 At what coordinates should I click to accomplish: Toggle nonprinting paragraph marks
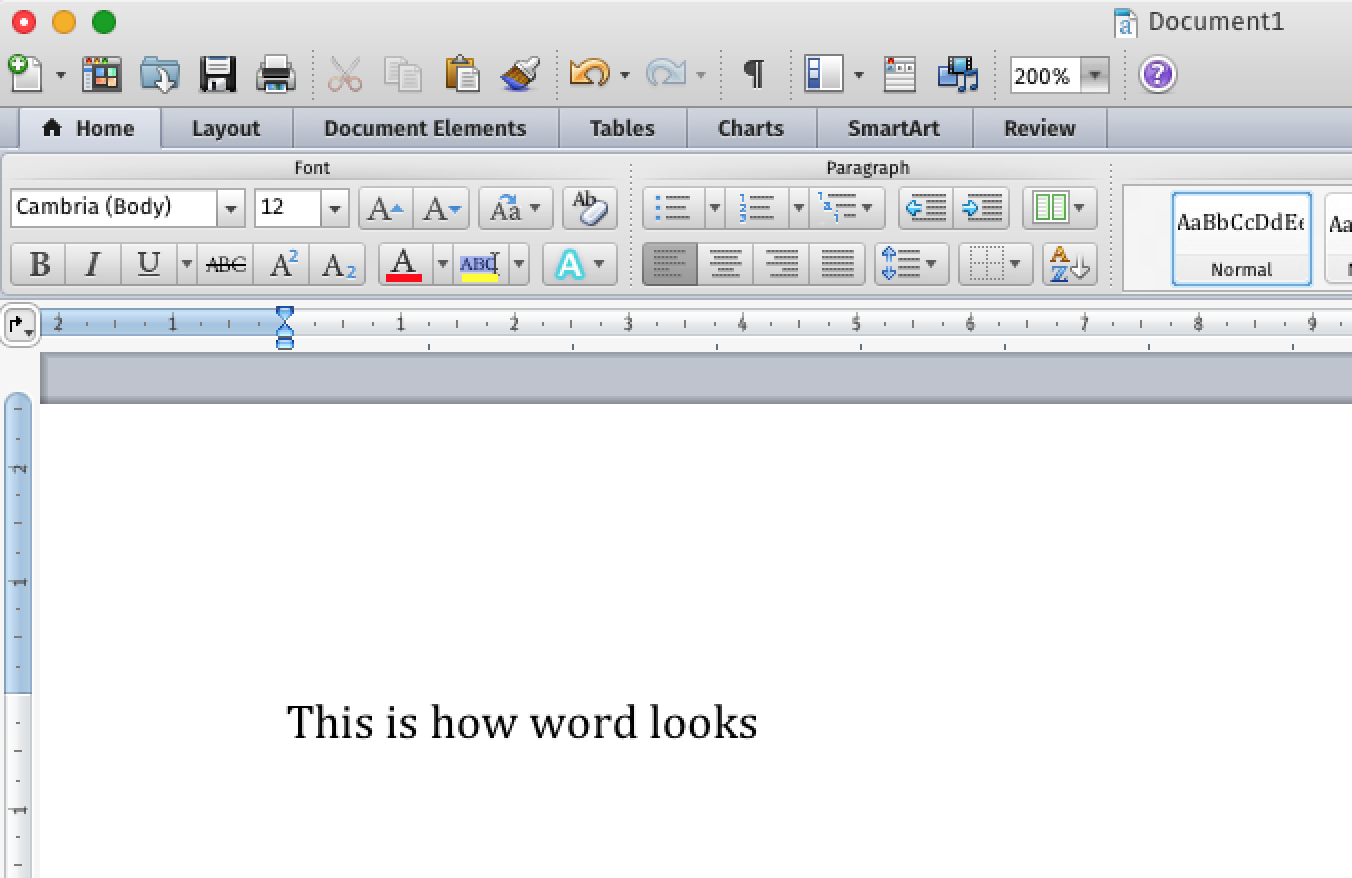pos(754,74)
